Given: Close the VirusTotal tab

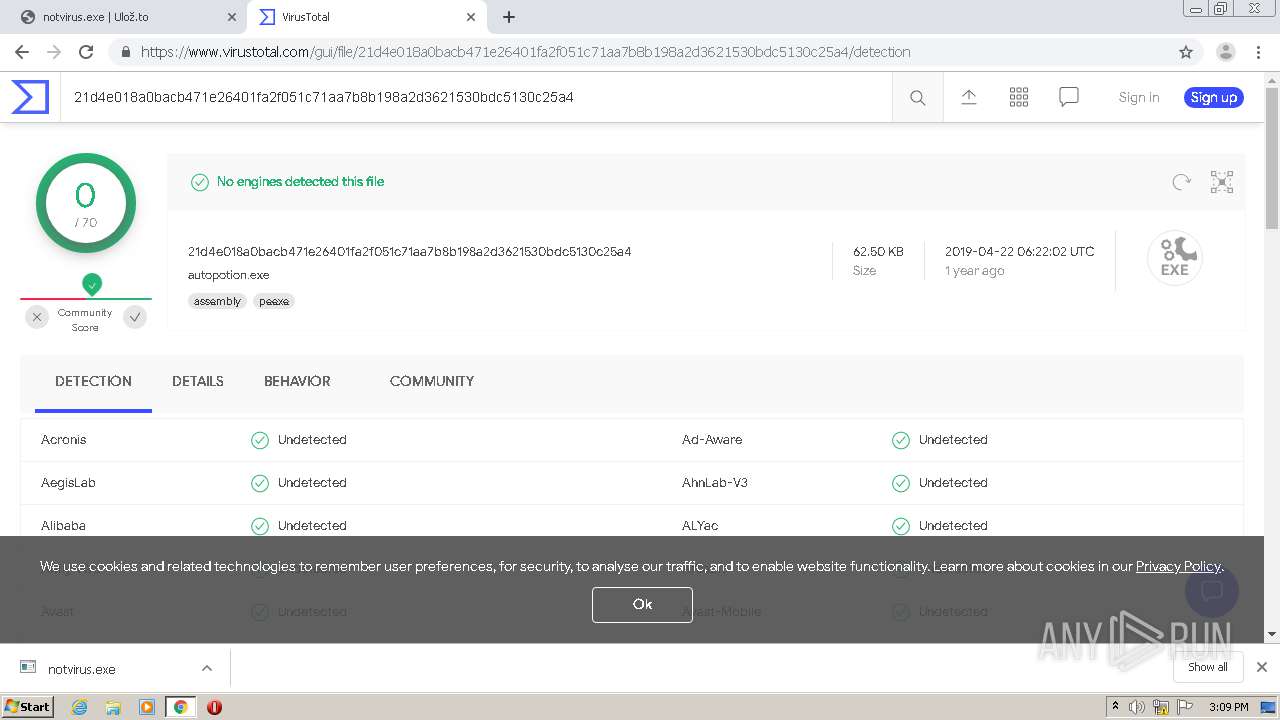Looking at the screenshot, I should [x=471, y=17].
